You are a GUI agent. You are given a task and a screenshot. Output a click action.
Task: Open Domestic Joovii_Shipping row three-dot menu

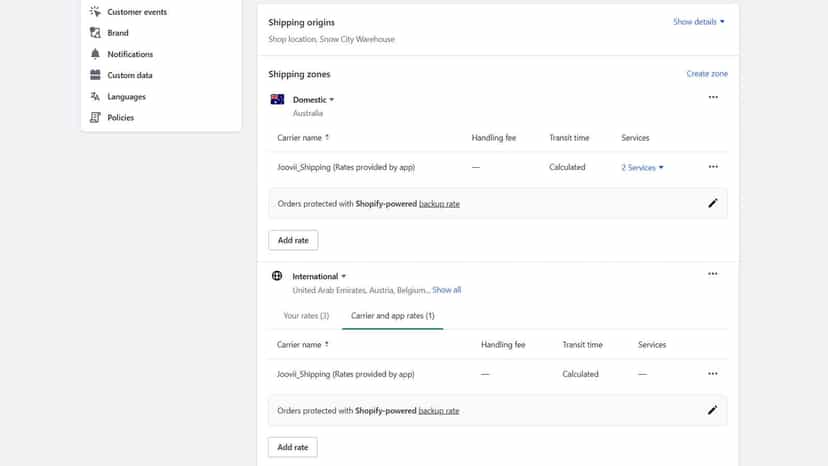pyautogui.click(x=713, y=167)
